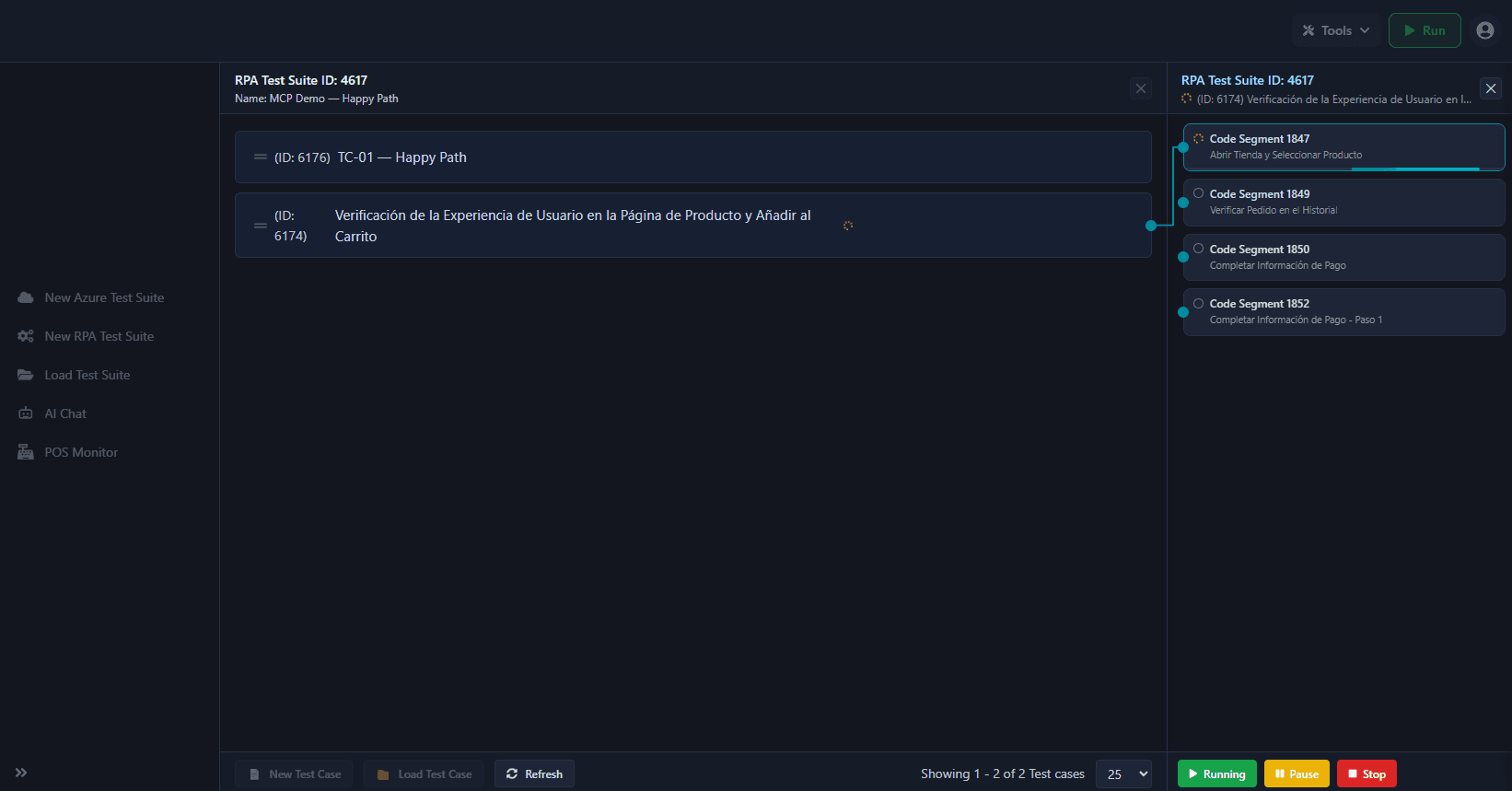Click Name: MCP Demo — Happy Path label
The width and height of the screenshot is (1512, 791).
coord(317,99)
